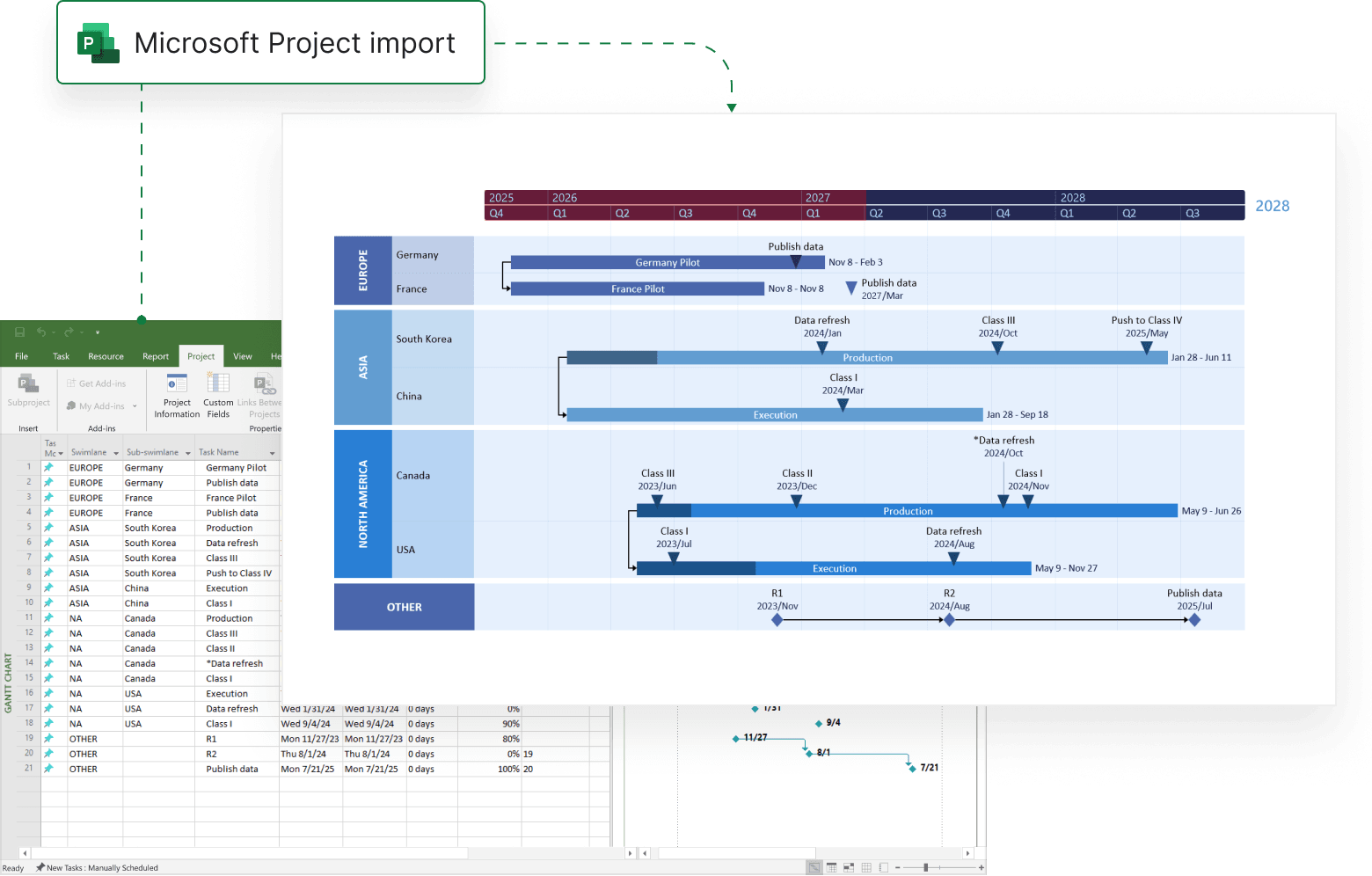
Task: Select the Task Usage view icon in status bar
Action: click(x=832, y=867)
